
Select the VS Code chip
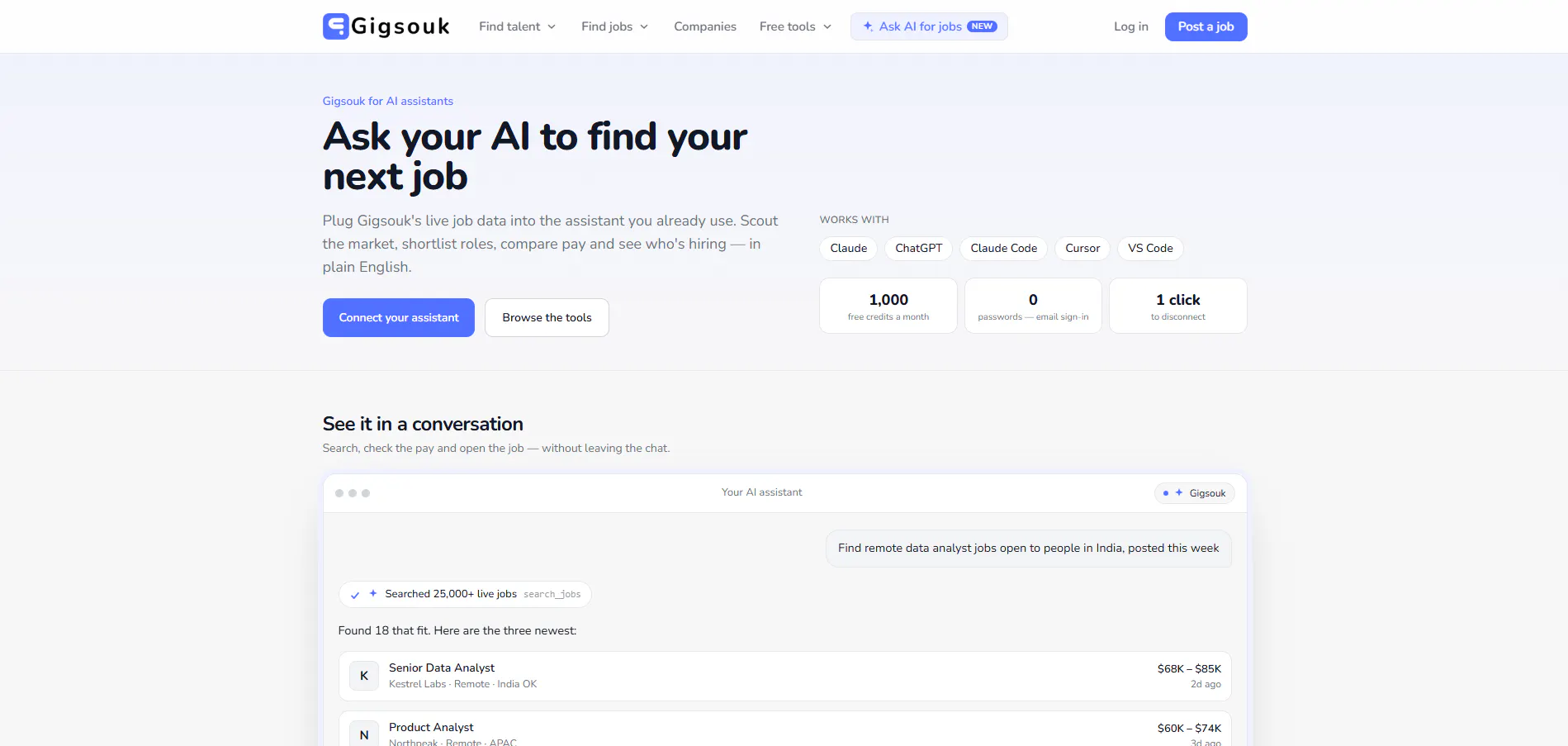(1150, 249)
